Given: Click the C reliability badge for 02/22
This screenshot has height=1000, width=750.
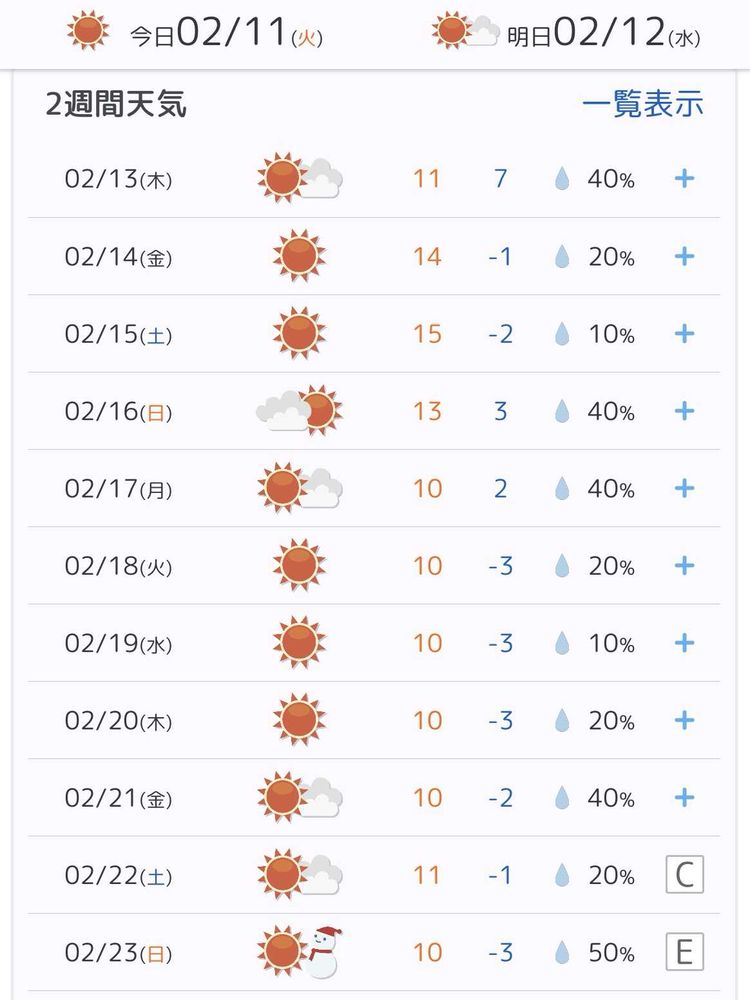Looking at the screenshot, I should tap(684, 875).
